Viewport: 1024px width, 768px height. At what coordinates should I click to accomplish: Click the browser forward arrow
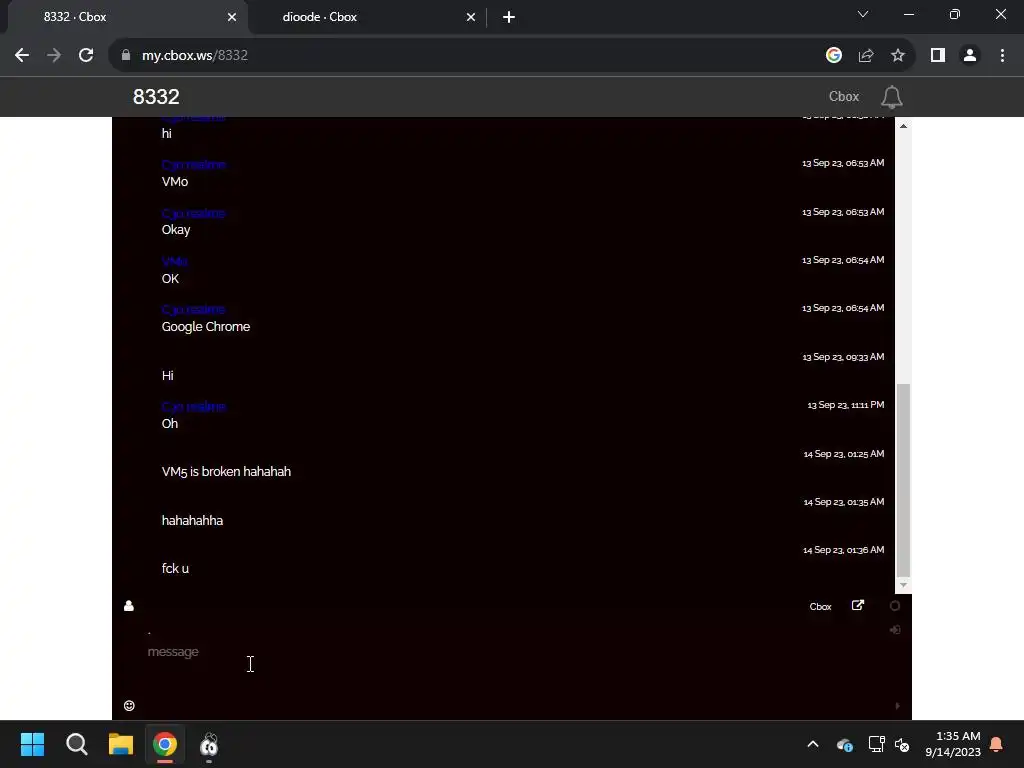point(54,56)
